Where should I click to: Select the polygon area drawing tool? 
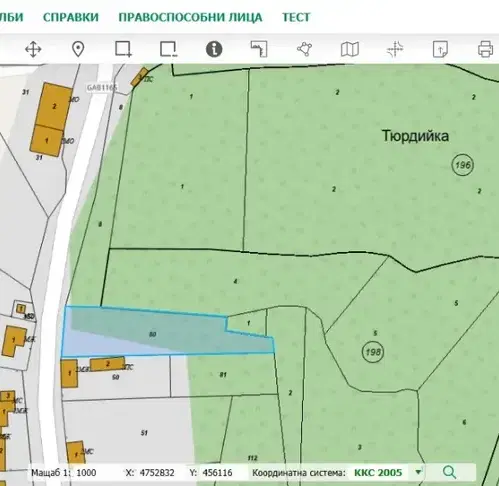(304, 49)
